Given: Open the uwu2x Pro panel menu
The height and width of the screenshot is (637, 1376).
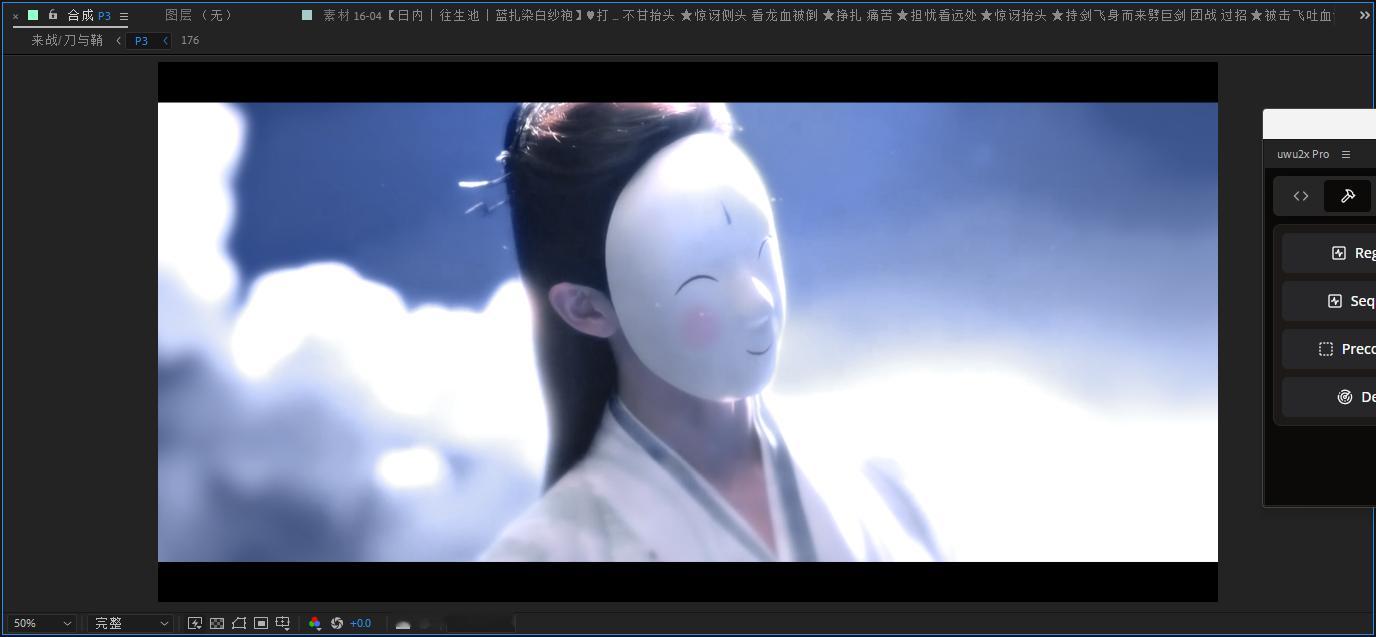Looking at the screenshot, I should pyautogui.click(x=1346, y=154).
